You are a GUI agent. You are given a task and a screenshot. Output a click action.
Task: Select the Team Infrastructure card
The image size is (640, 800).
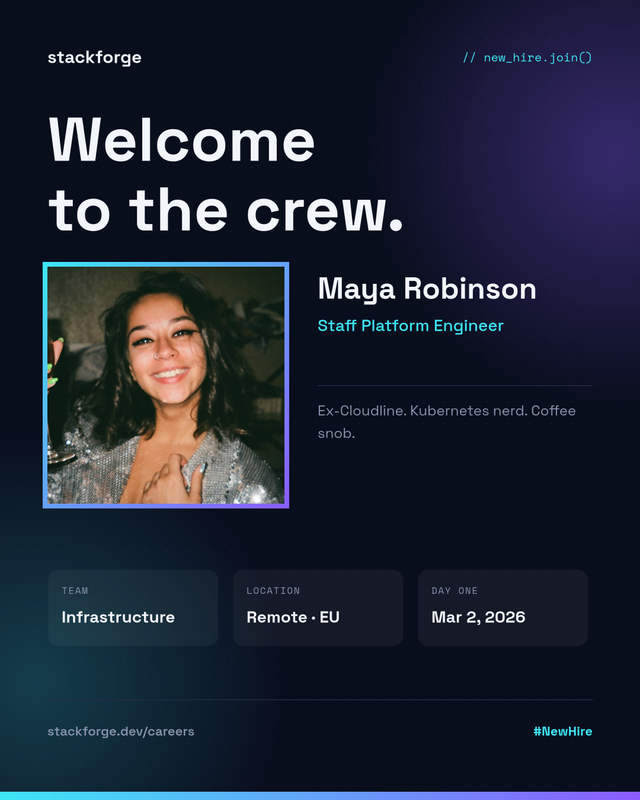point(133,608)
